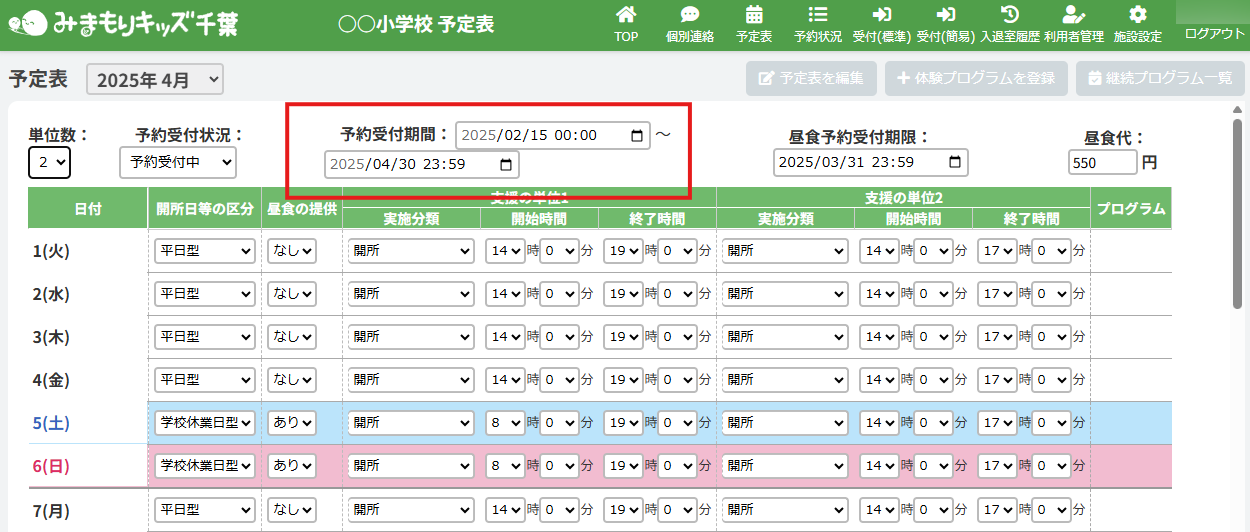The image size is (1250, 532).
Task: Open 予約状況 list icon
Action: click(x=817, y=16)
